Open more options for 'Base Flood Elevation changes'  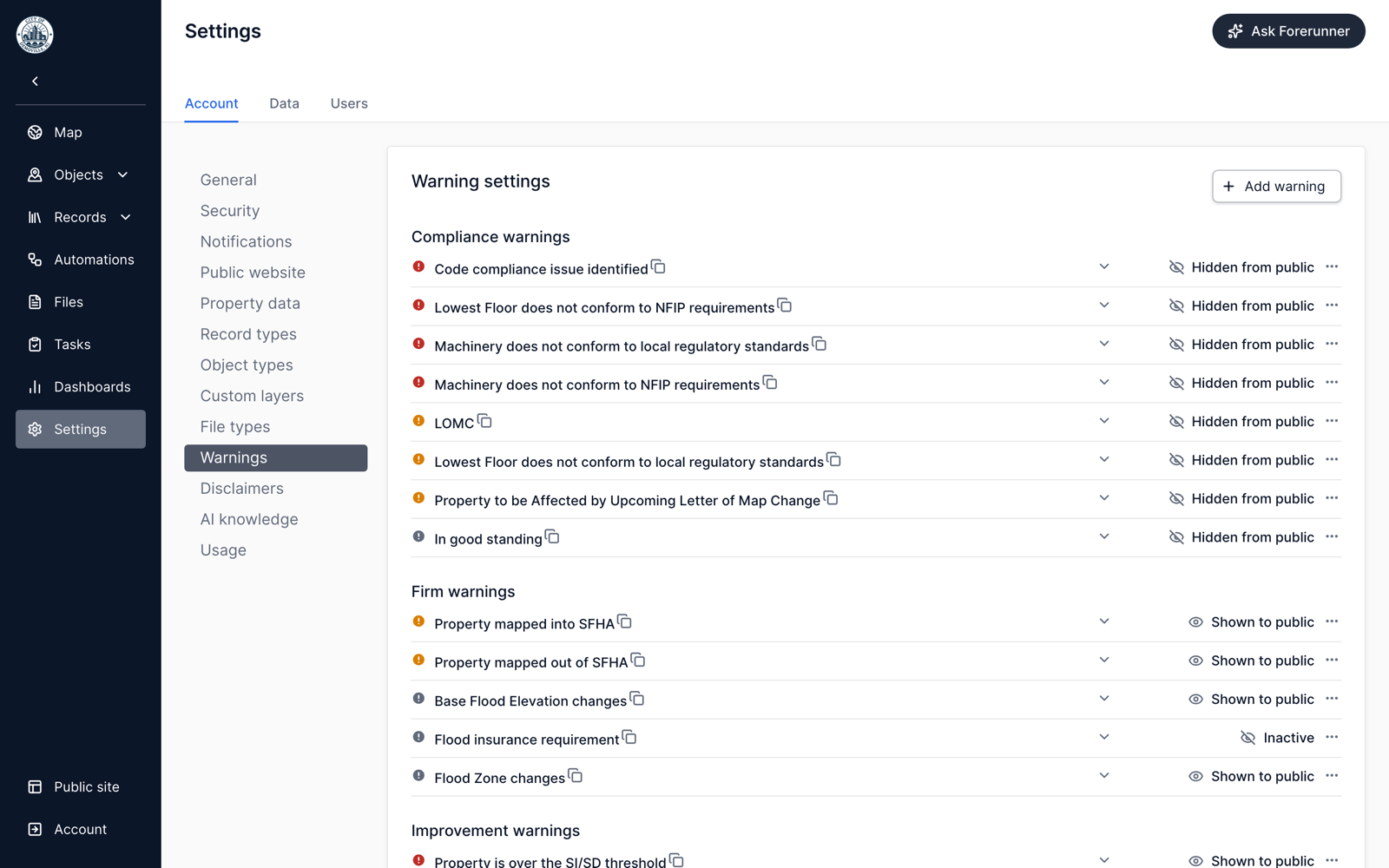1332,699
